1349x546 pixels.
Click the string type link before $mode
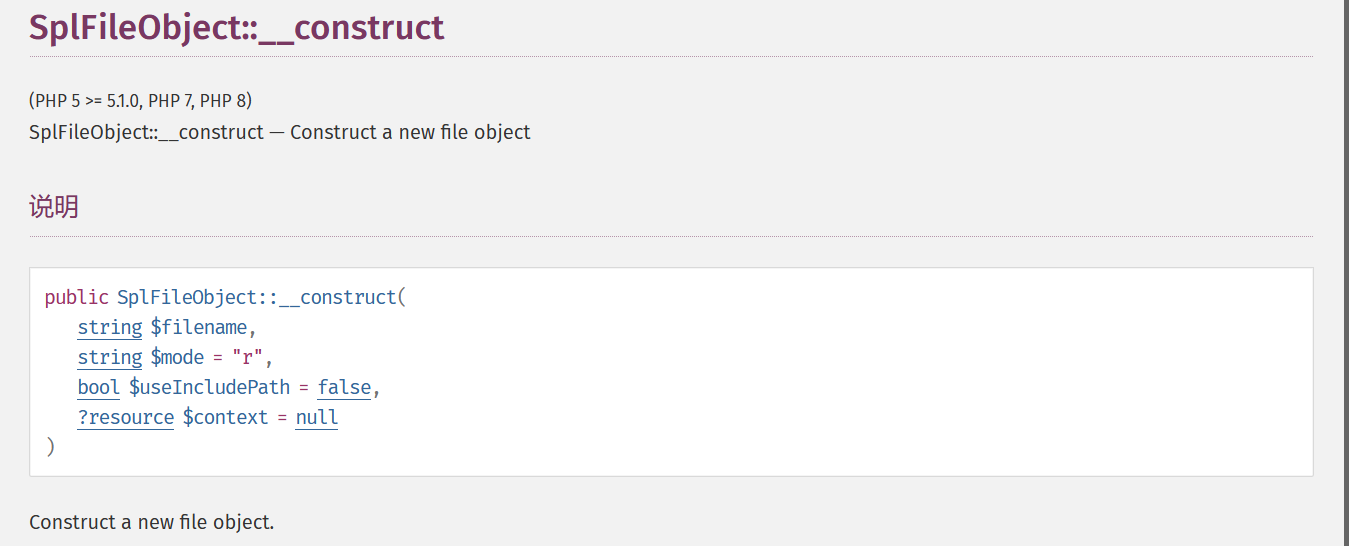click(110, 358)
